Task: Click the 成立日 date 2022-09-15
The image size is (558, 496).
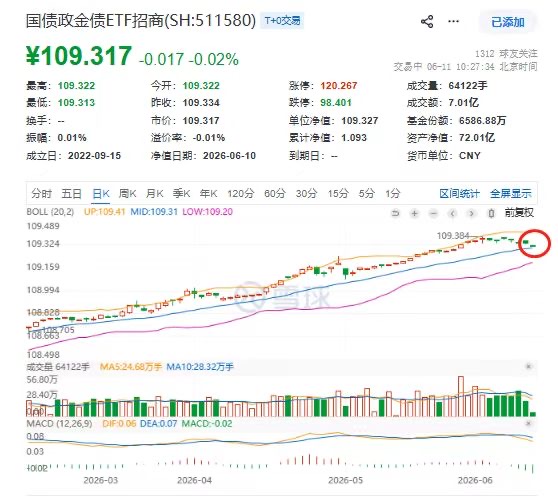Action: click(x=94, y=155)
